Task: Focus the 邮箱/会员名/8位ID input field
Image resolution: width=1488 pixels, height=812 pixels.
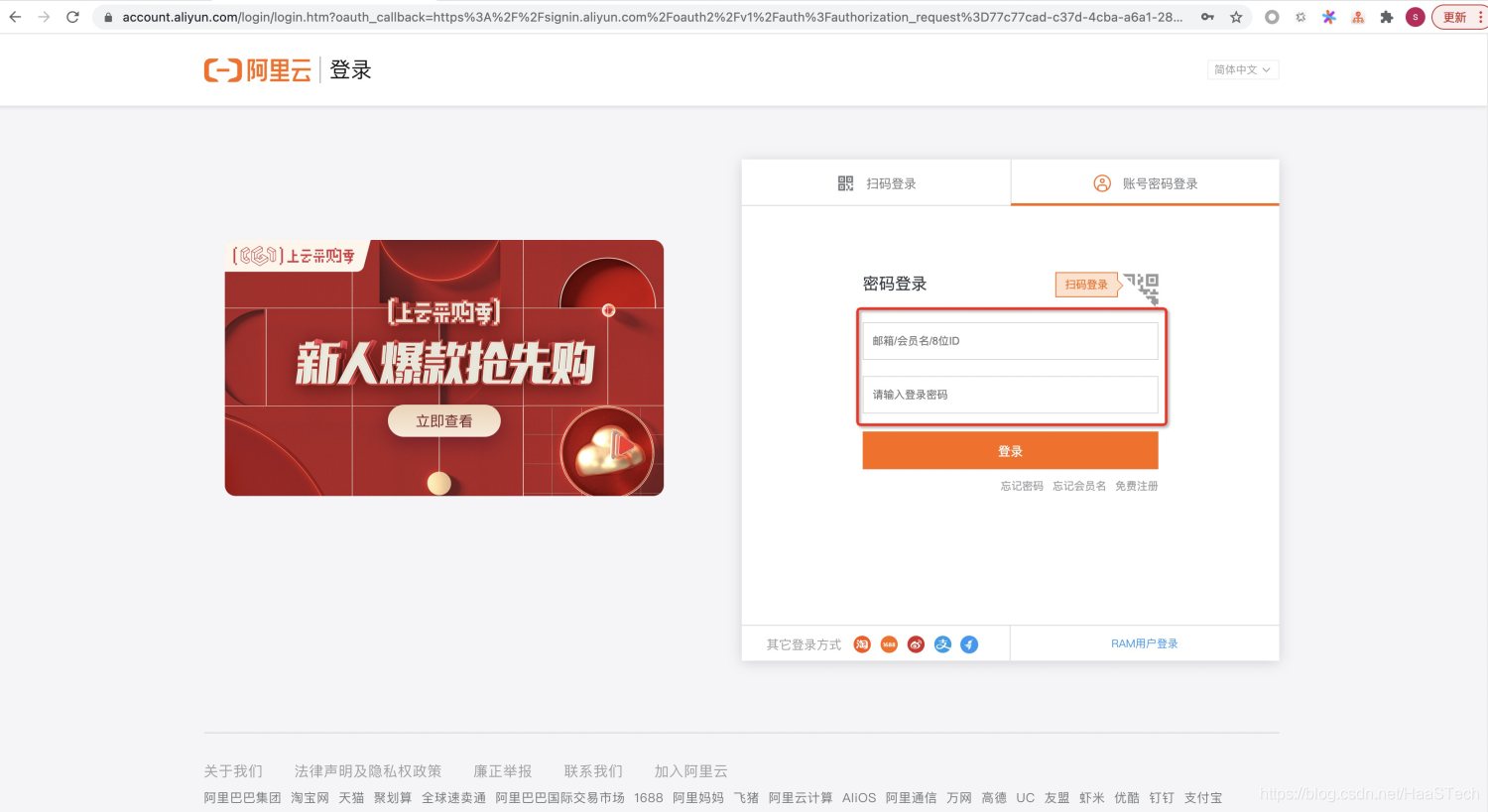Action: (x=1010, y=341)
